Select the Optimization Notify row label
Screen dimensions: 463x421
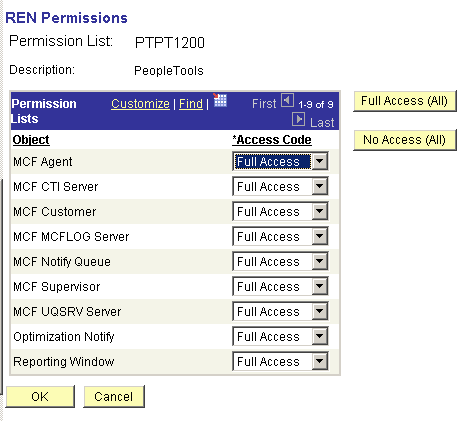[64, 337]
